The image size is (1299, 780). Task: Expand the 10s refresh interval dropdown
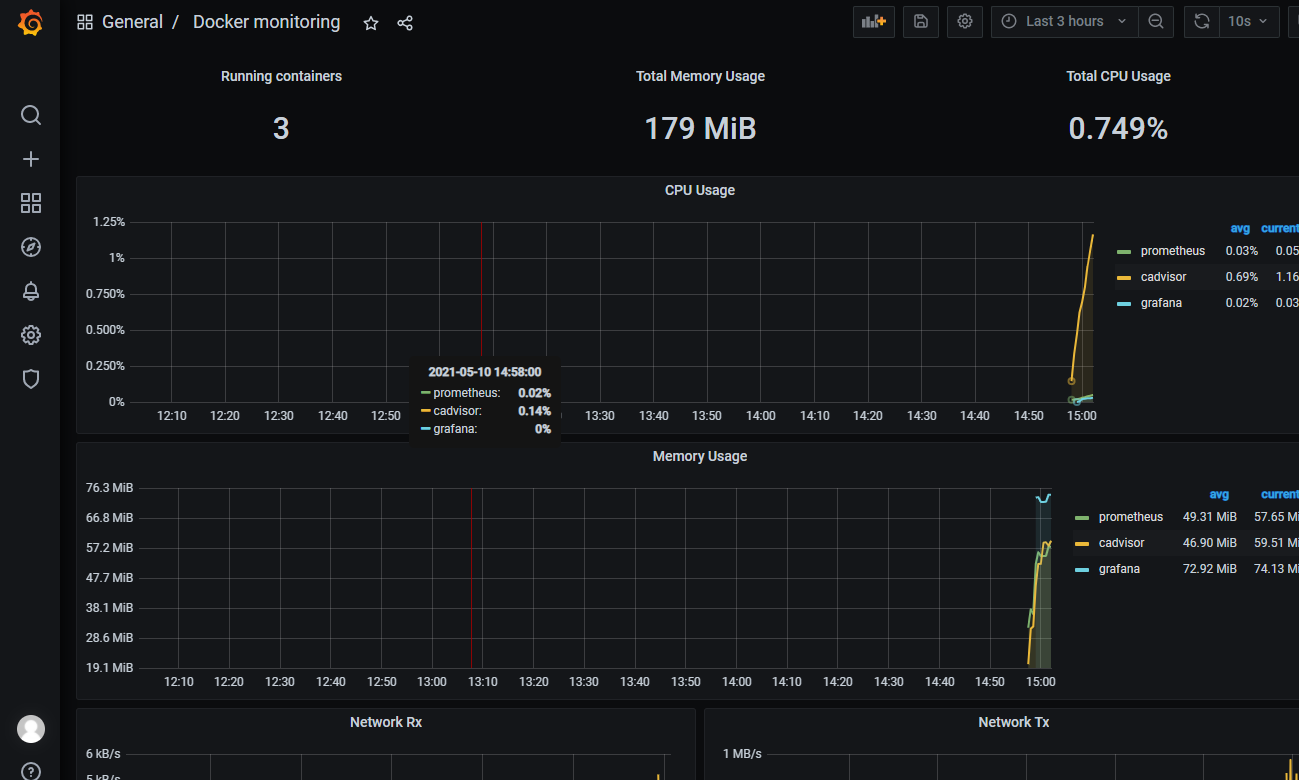(1248, 21)
